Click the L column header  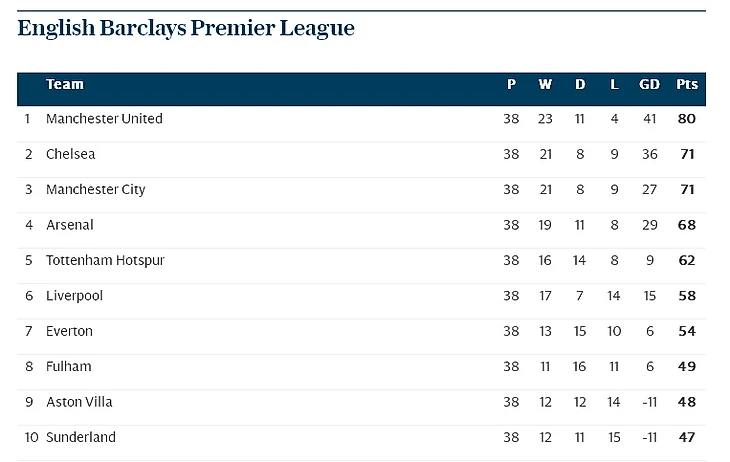(x=614, y=85)
